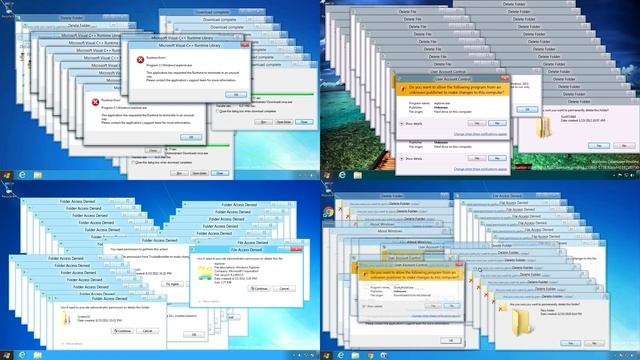Click OK in the dialog behind the Folder Access Denied windows
The width and height of the screenshot is (640, 360).
[x=194, y=335]
